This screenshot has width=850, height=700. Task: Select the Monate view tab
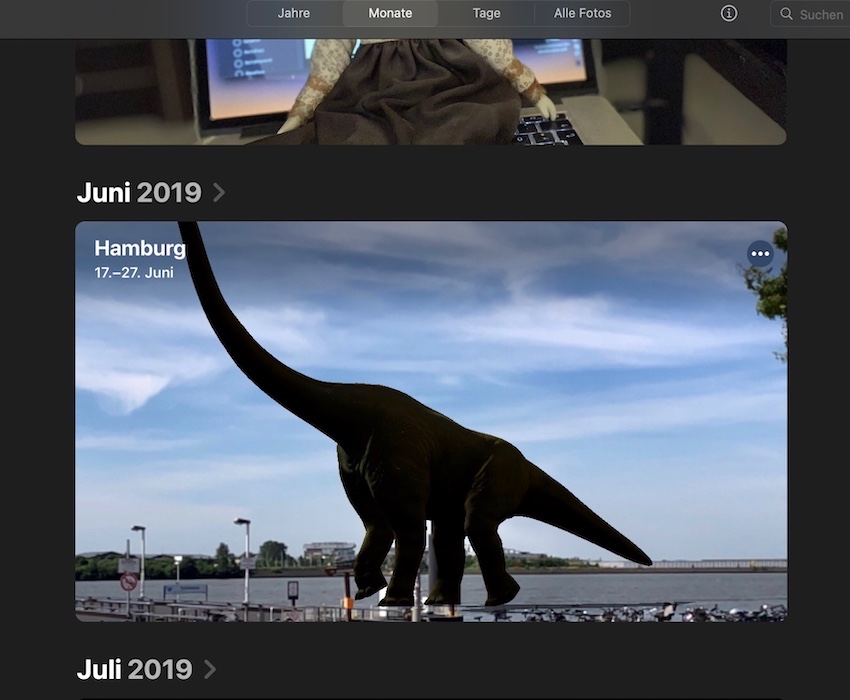tap(390, 13)
